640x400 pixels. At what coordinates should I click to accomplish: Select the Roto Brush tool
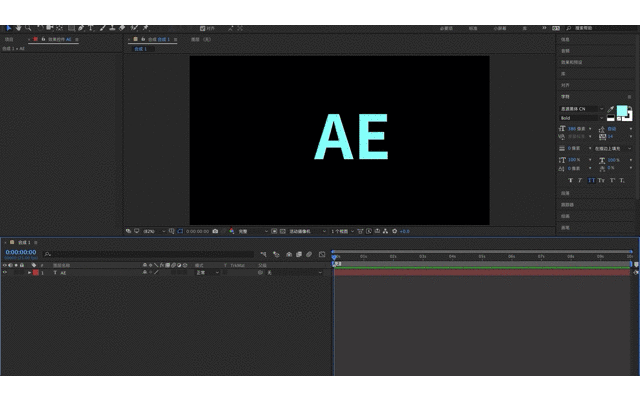tap(134, 28)
